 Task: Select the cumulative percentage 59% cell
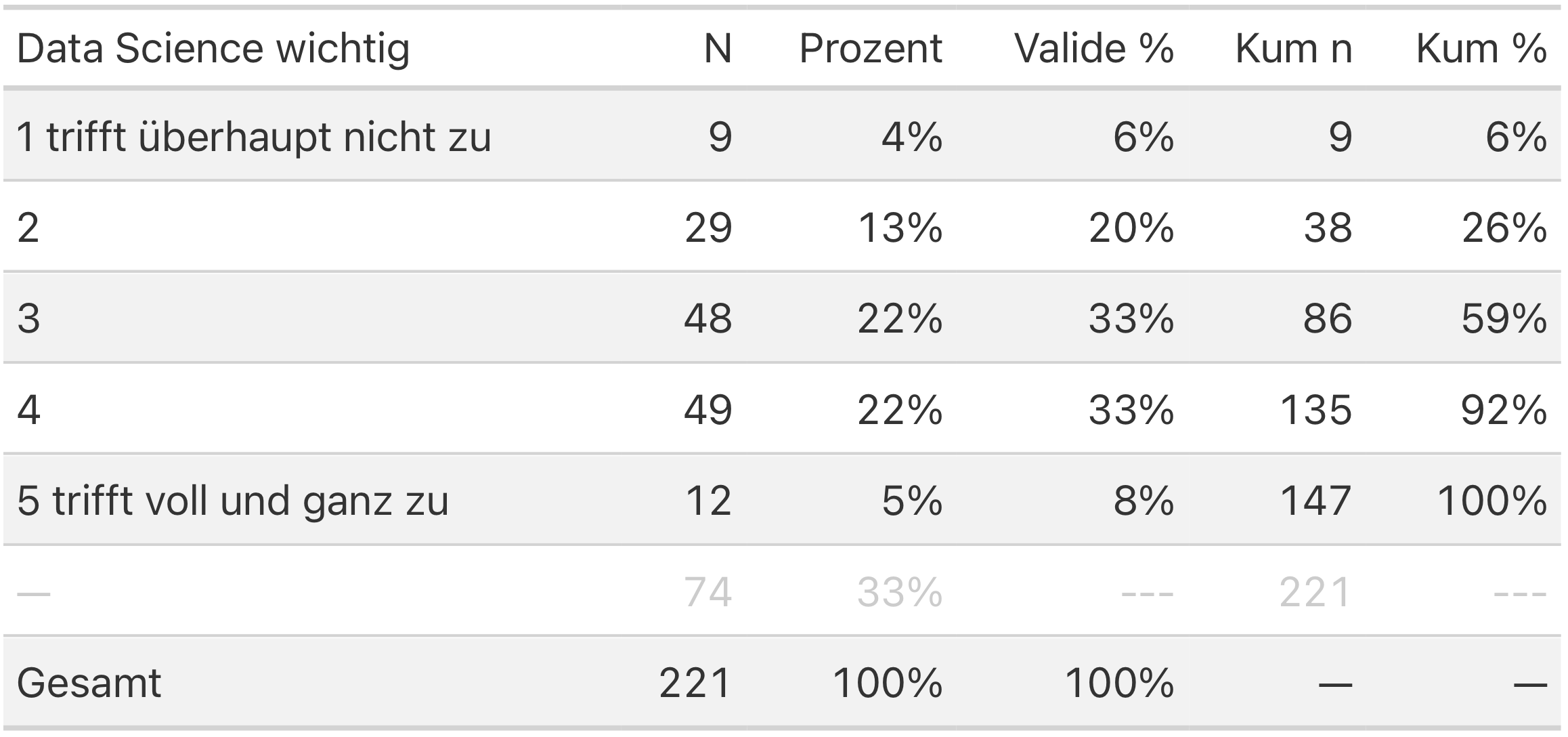[x=1504, y=319]
